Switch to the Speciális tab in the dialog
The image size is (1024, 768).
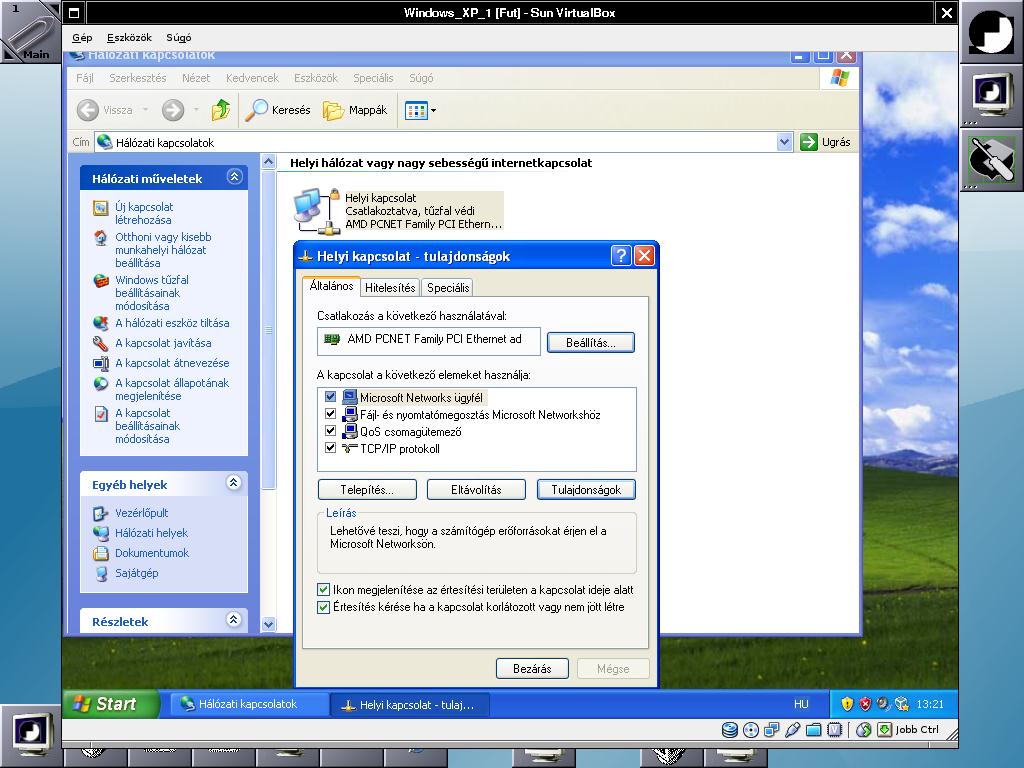coord(448,287)
